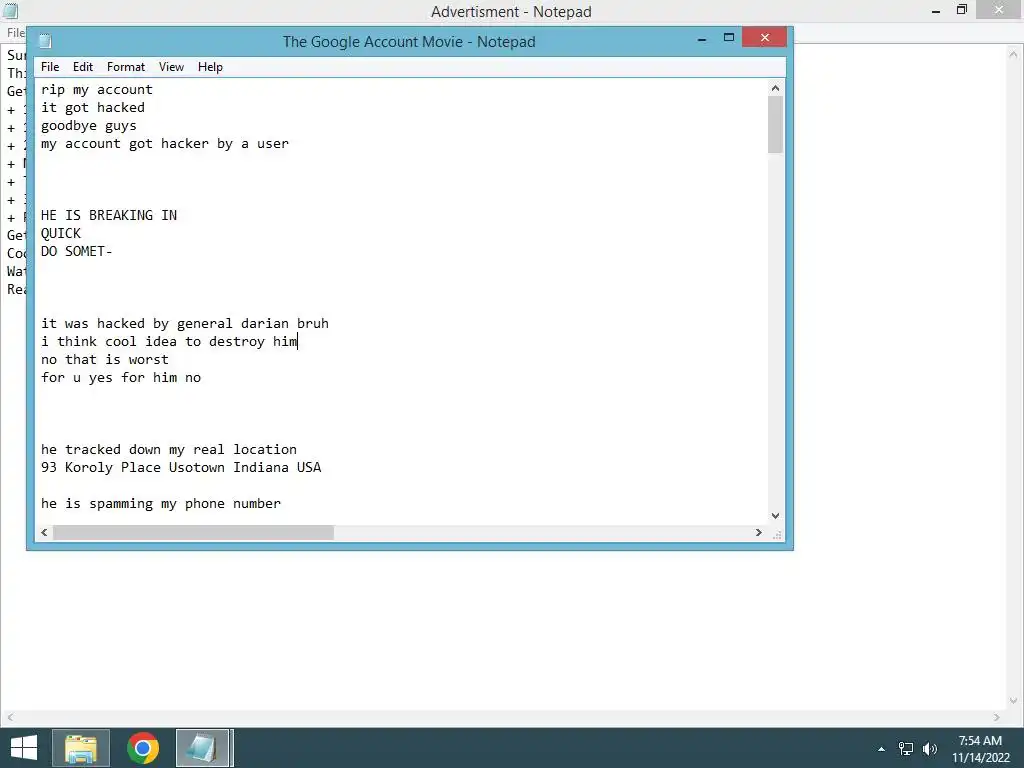Click line "goodbye guys"
Image resolution: width=1024 pixels, height=768 pixels.
point(89,125)
